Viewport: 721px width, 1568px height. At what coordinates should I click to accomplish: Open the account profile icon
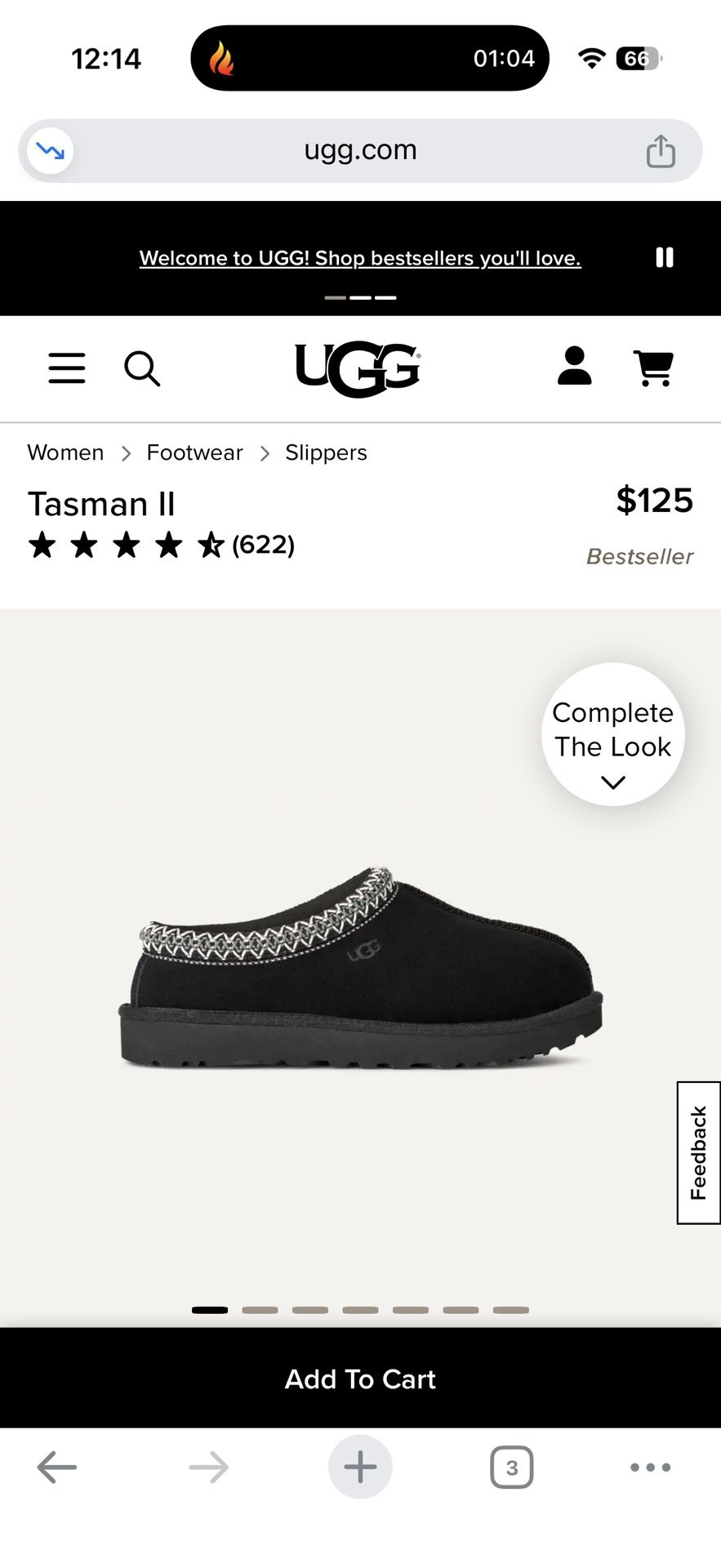point(574,366)
